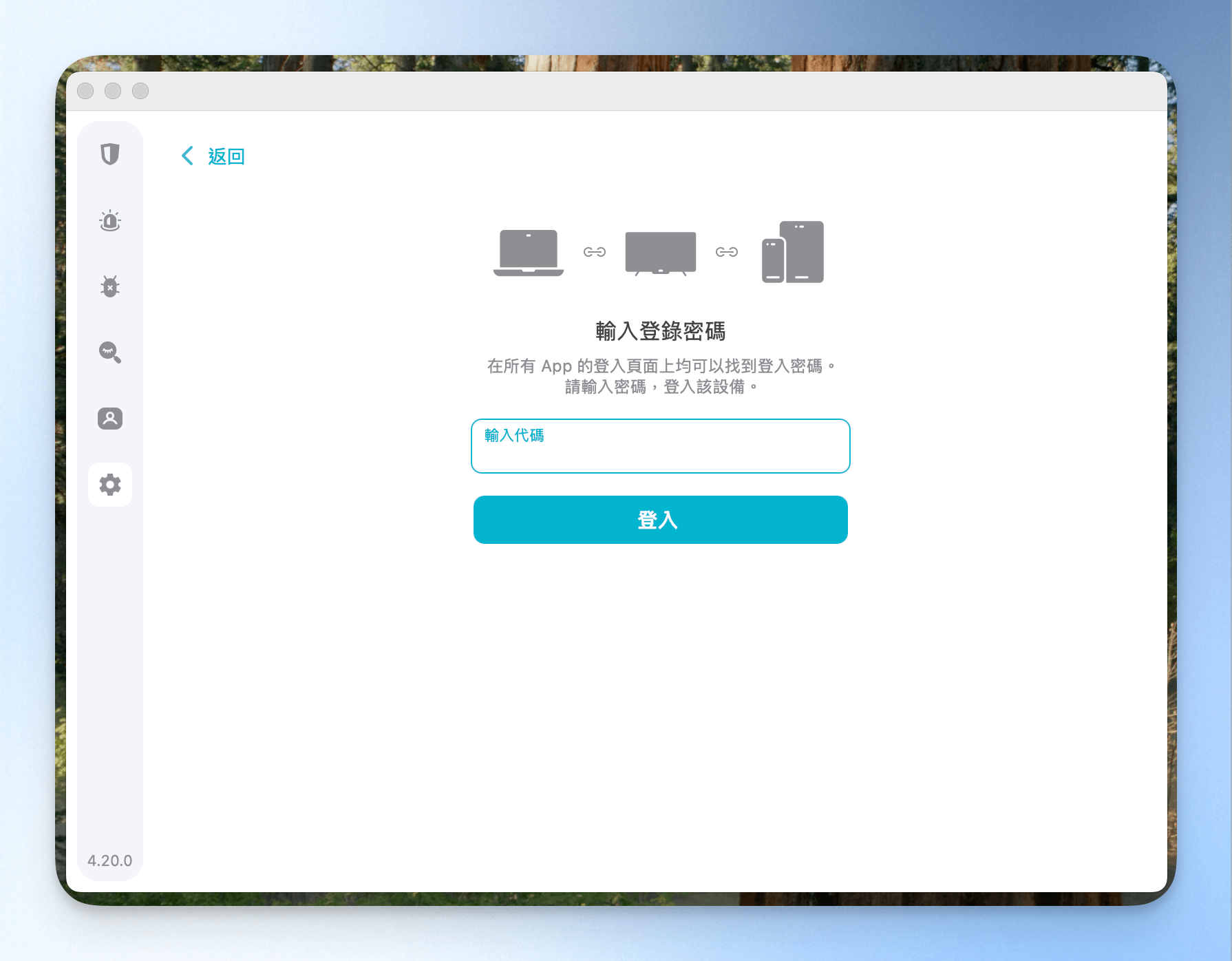Click the 輸入登錄密碼 heading
1232x961 pixels.
click(x=661, y=331)
